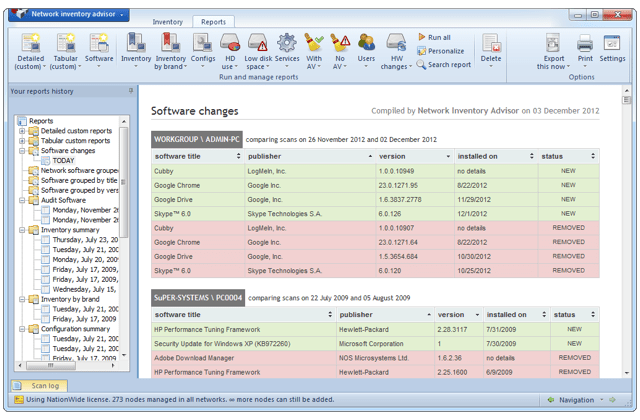The image size is (640, 420).
Task: Pin the Your reports history panel
Action: coord(130,91)
